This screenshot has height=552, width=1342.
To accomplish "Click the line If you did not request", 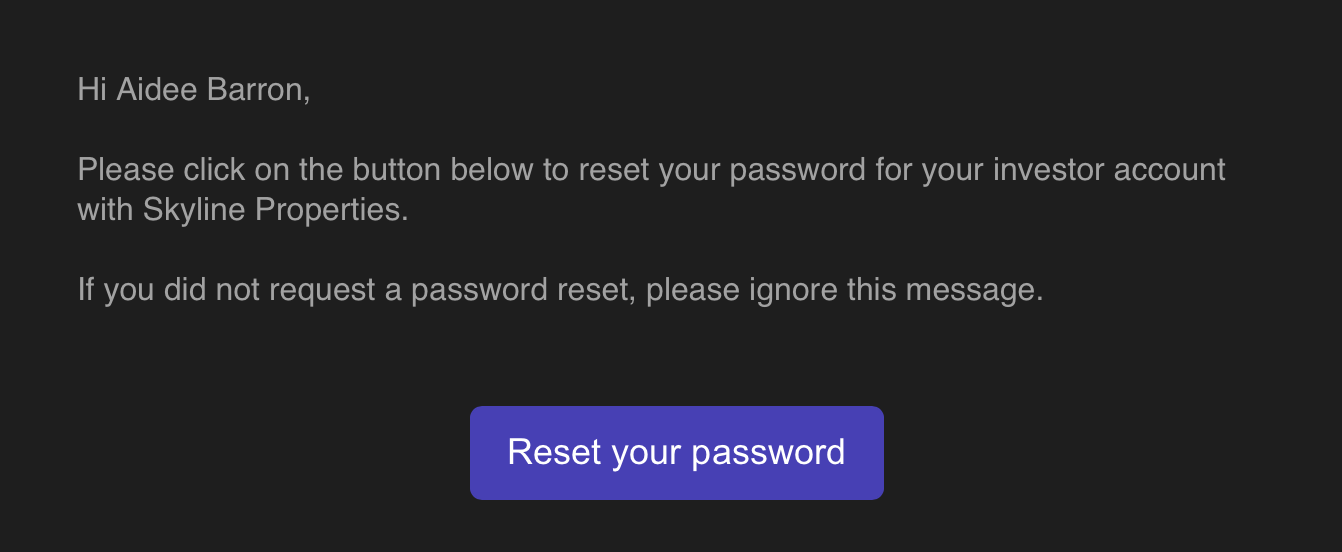I will point(560,291).
